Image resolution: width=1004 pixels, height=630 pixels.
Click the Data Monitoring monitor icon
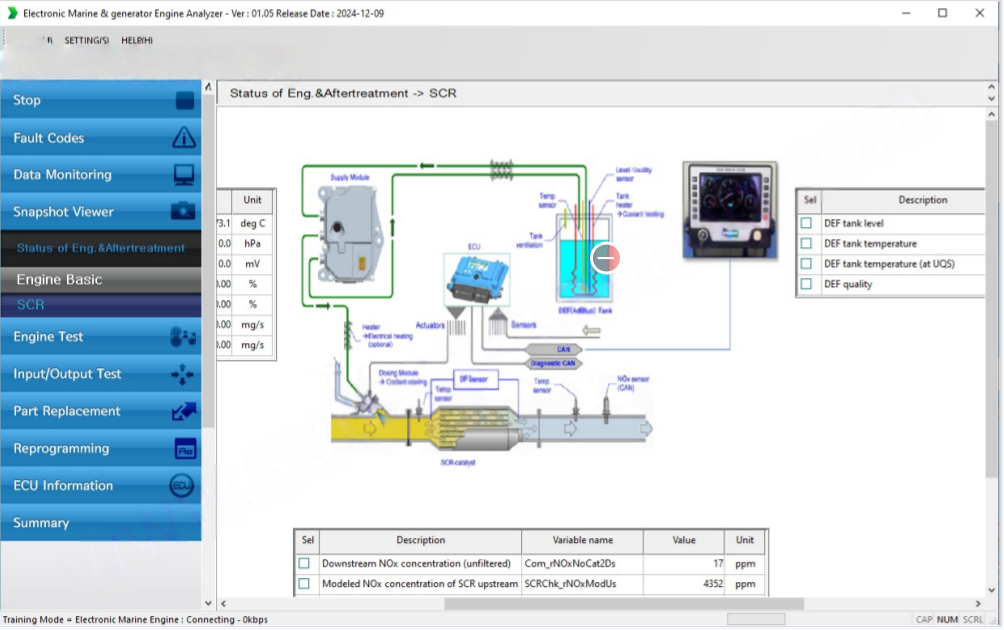tap(184, 175)
